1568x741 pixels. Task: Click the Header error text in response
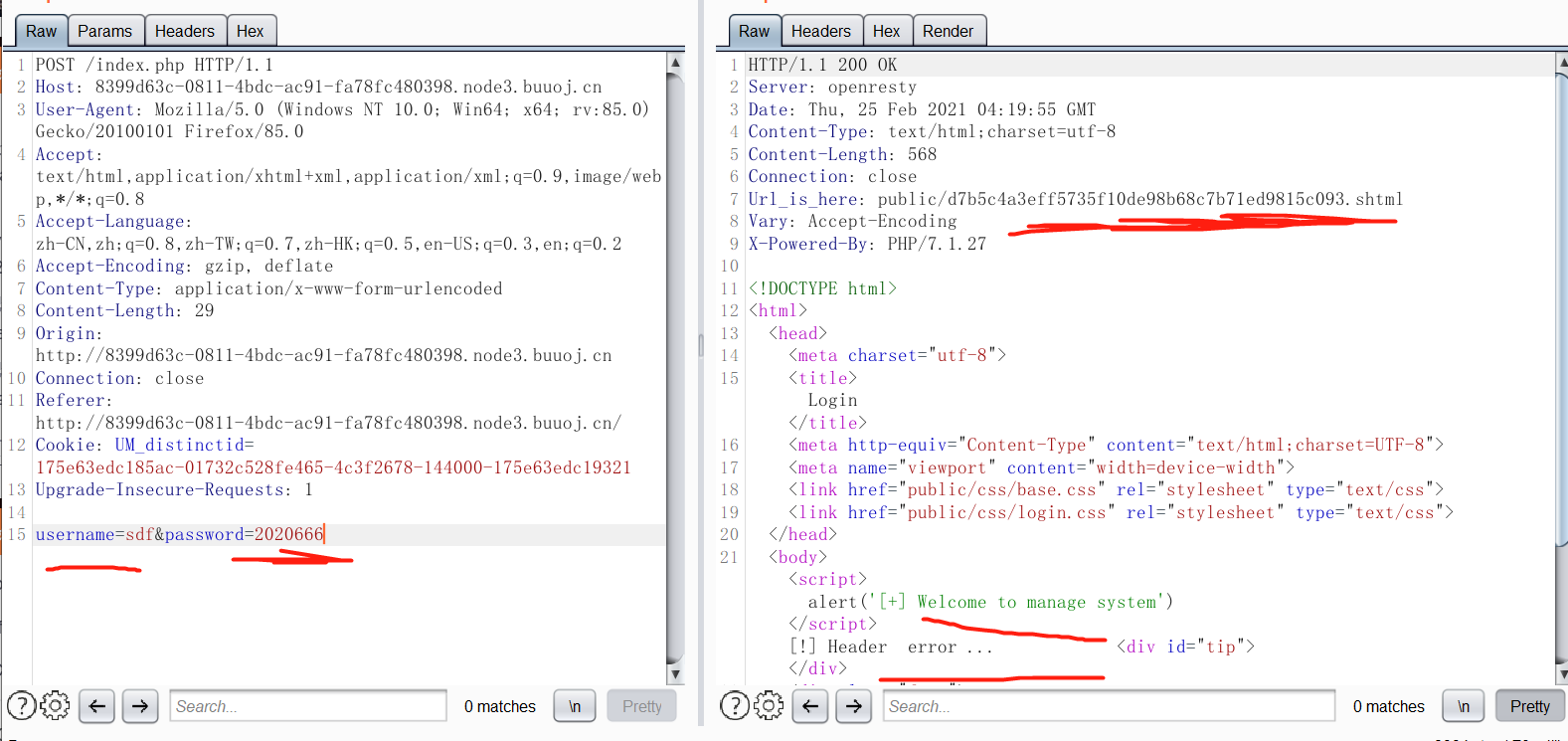(x=891, y=647)
